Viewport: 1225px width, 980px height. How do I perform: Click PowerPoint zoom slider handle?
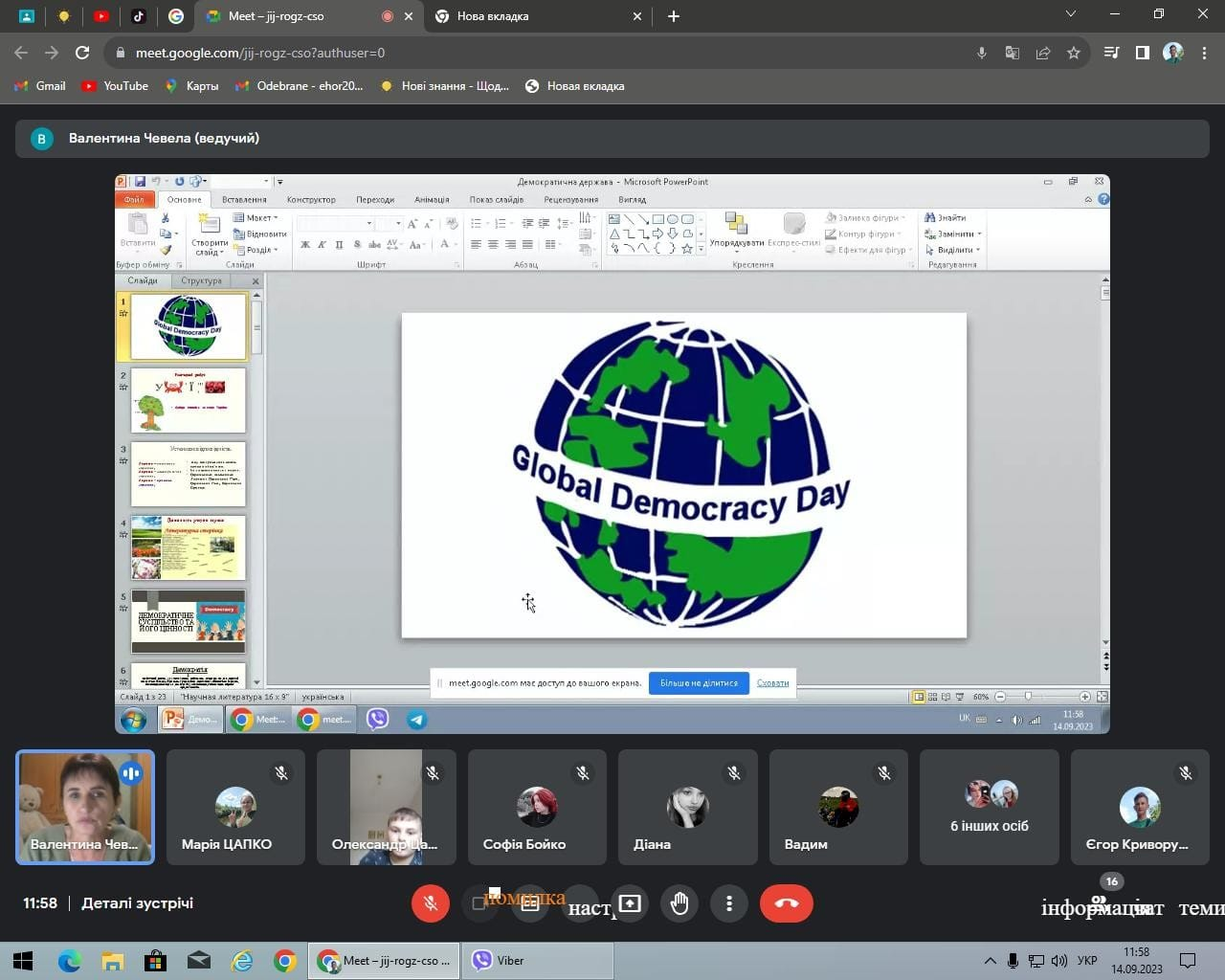pos(1028,697)
